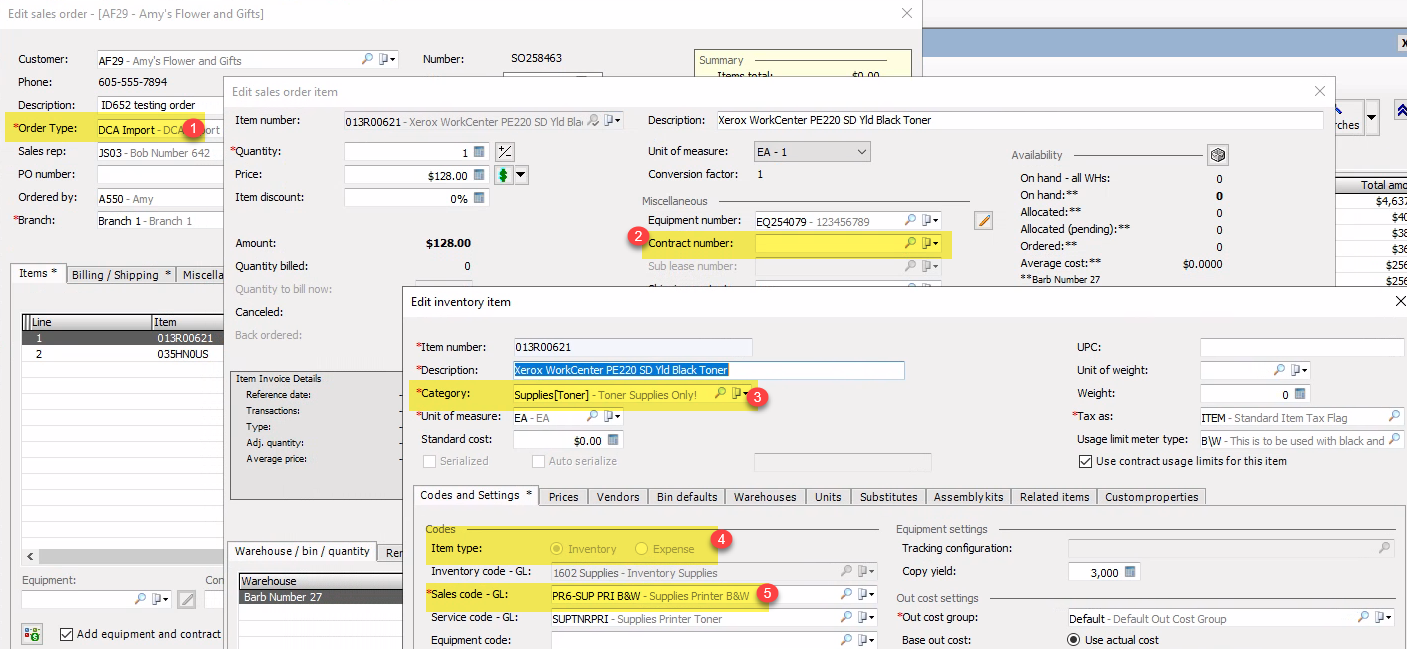Open Sales code - GL flag dropdown
The image size is (1407, 649).
(867, 594)
